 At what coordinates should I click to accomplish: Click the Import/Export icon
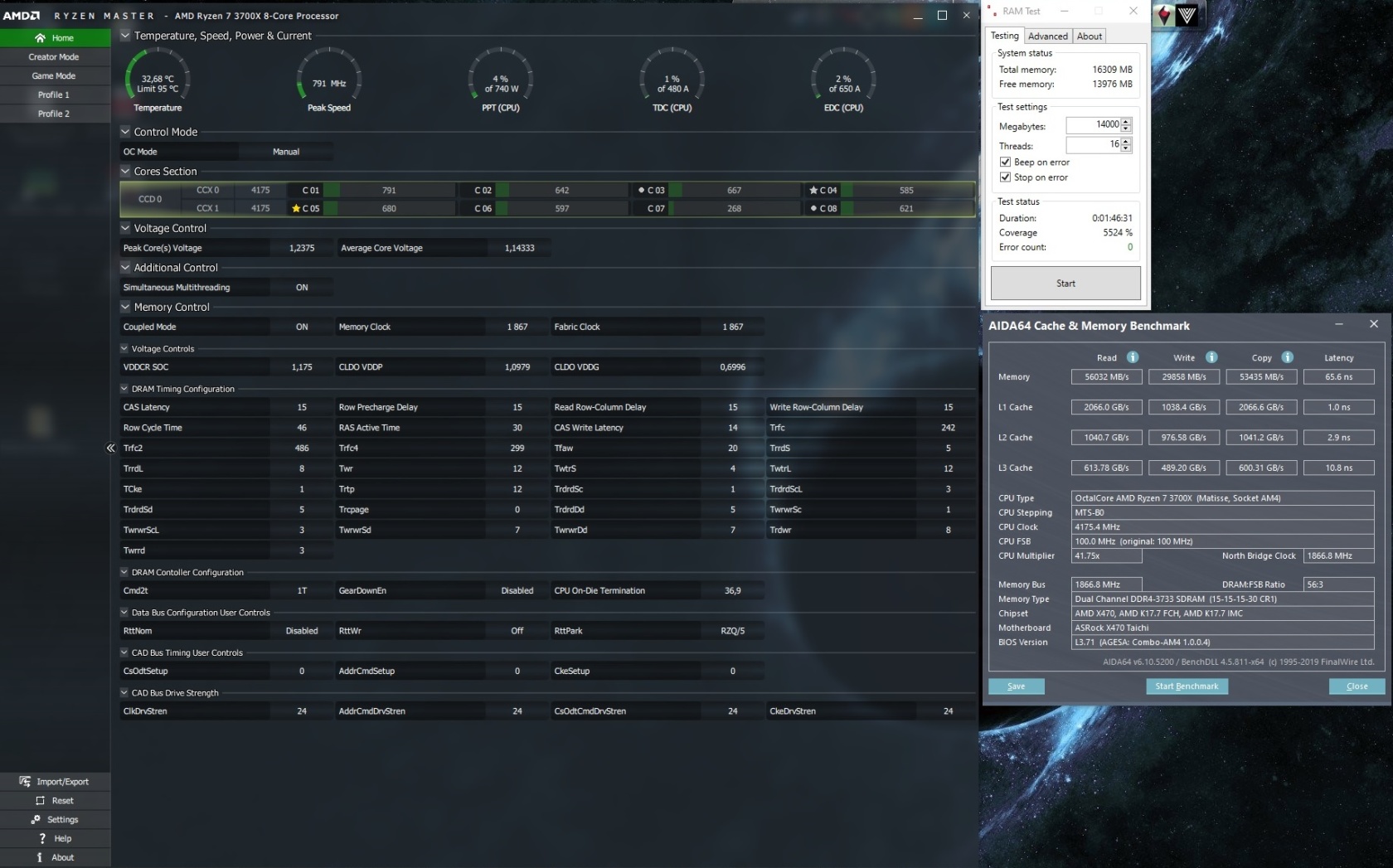point(25,782)
